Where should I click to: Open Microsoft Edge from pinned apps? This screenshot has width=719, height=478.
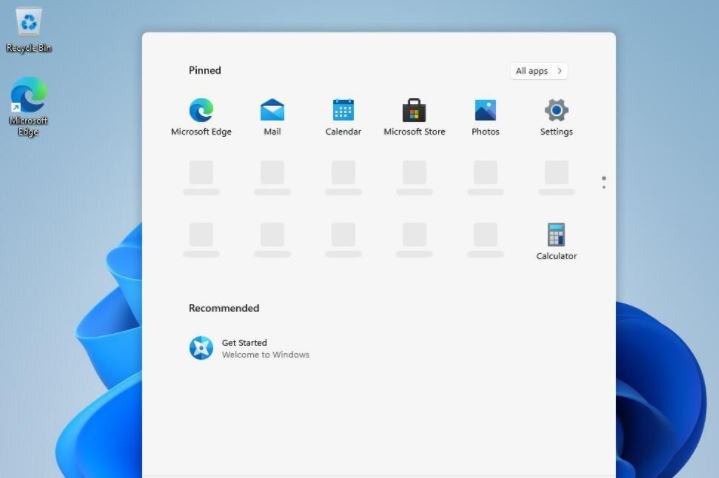coord(201,117)
